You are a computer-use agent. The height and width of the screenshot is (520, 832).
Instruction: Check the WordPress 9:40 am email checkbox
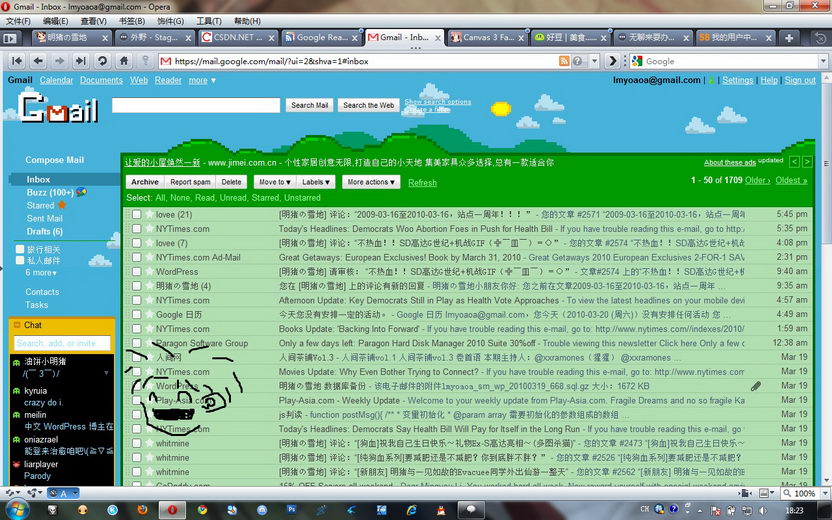point(136,272)
